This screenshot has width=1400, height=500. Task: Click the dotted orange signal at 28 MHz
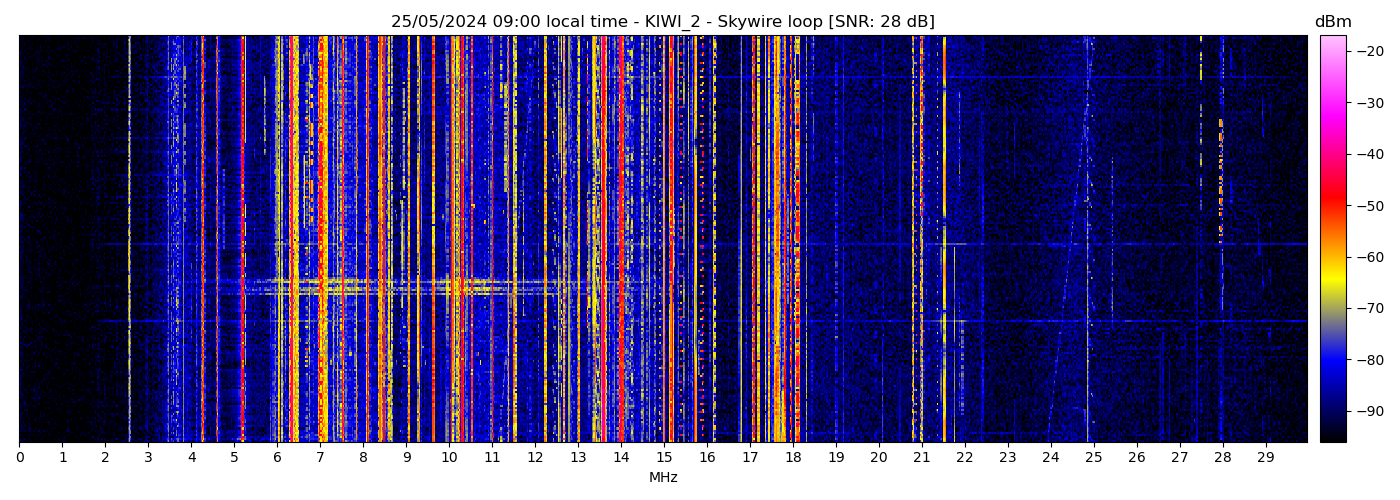1220,180
